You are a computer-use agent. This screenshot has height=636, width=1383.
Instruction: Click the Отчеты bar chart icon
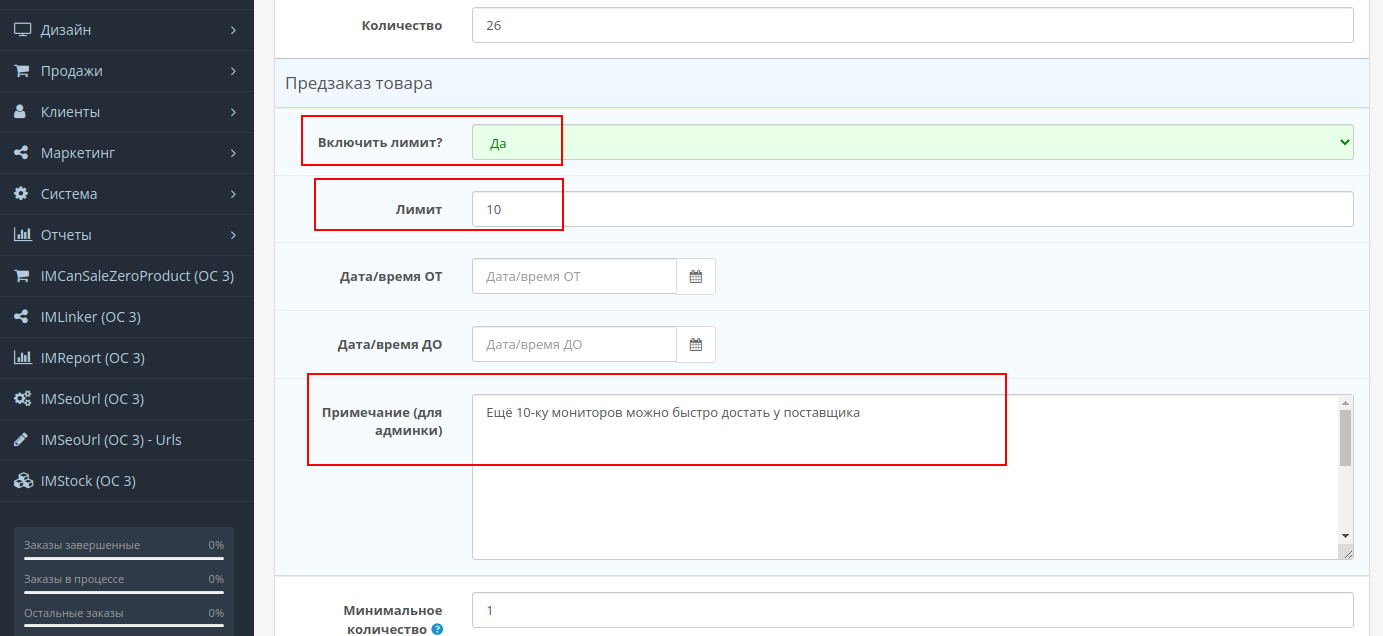(22, 235)
